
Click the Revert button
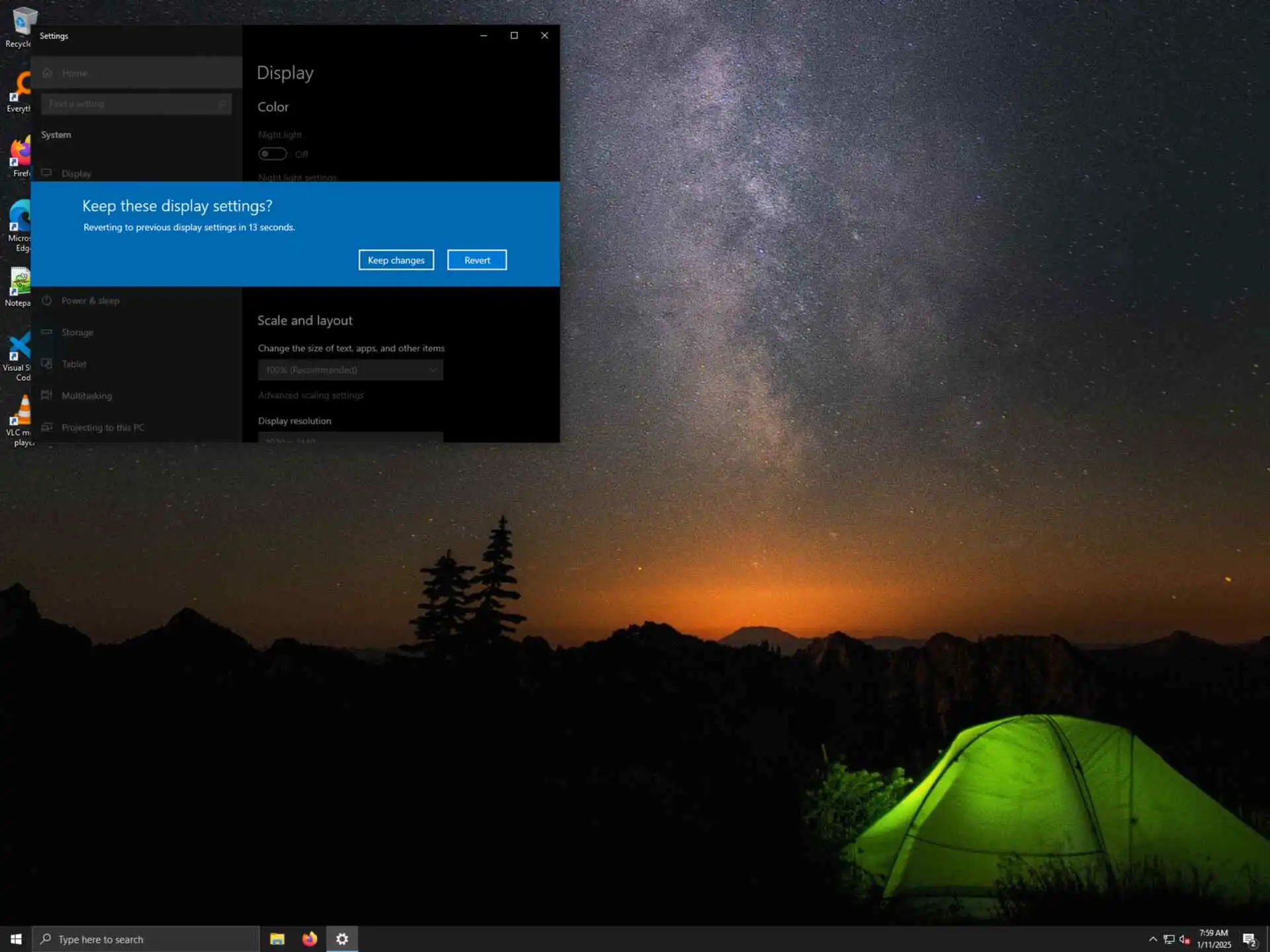pos(476,260)
